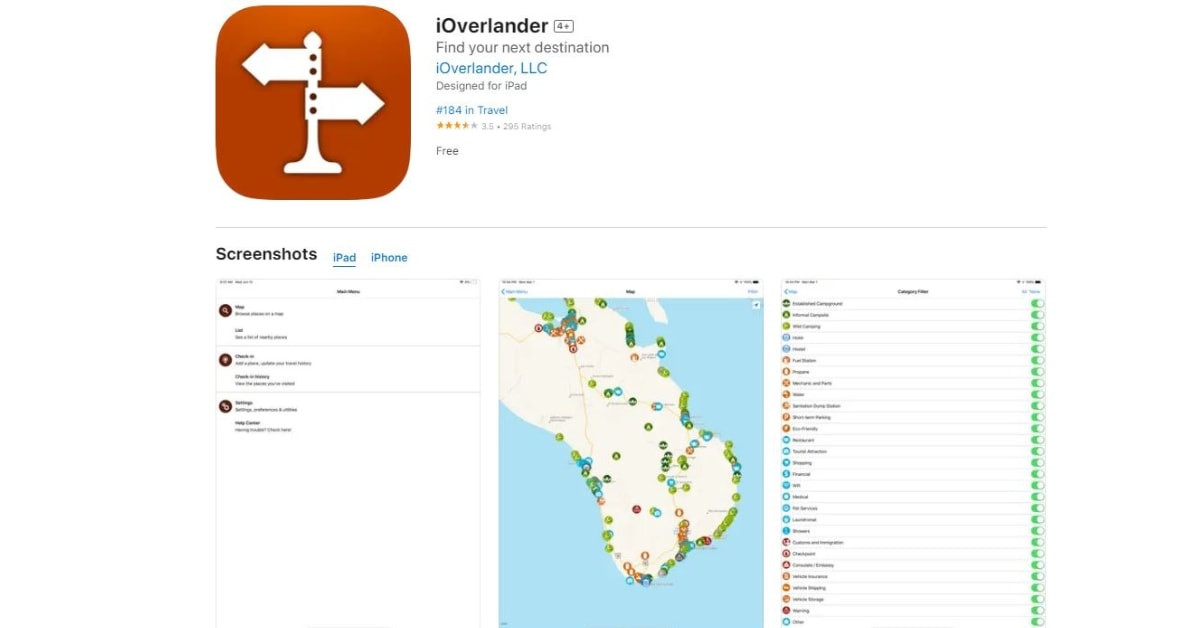
Task: Click the Eco-Friendly category icon
Action: [x=786, y=429]
